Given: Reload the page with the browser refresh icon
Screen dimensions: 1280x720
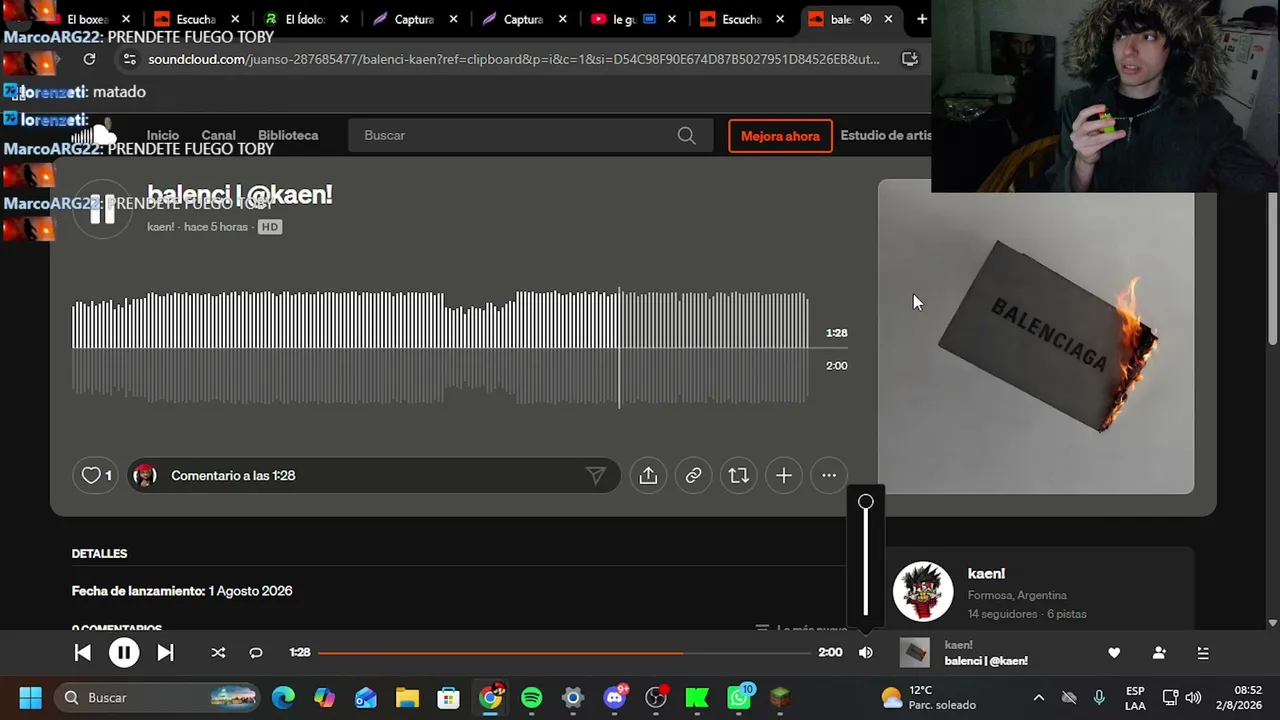Looking at the screenshot, I should 89,59.
